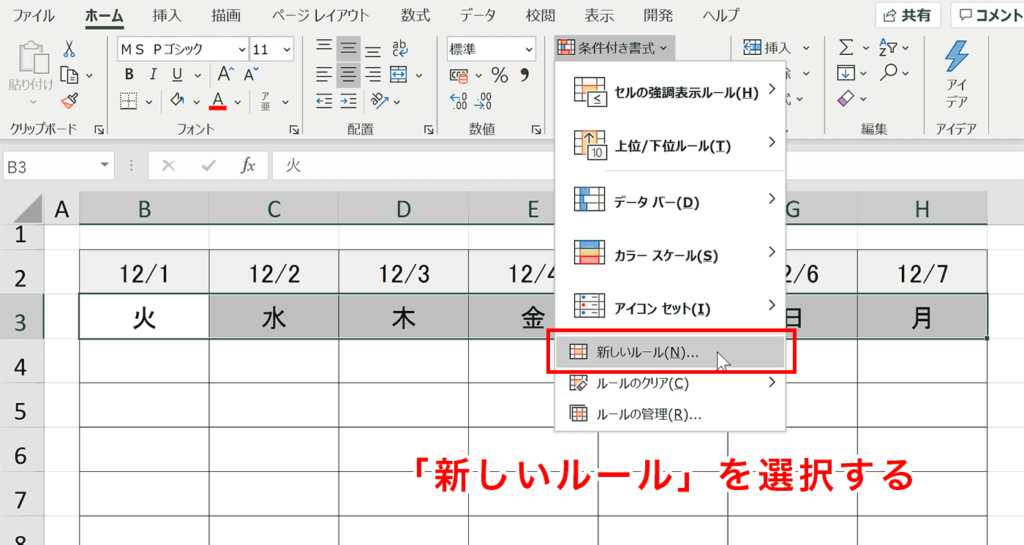Select 新しいルール(N)... menu item
Viewport: 1024px width, 545px height.
[670, 352]
